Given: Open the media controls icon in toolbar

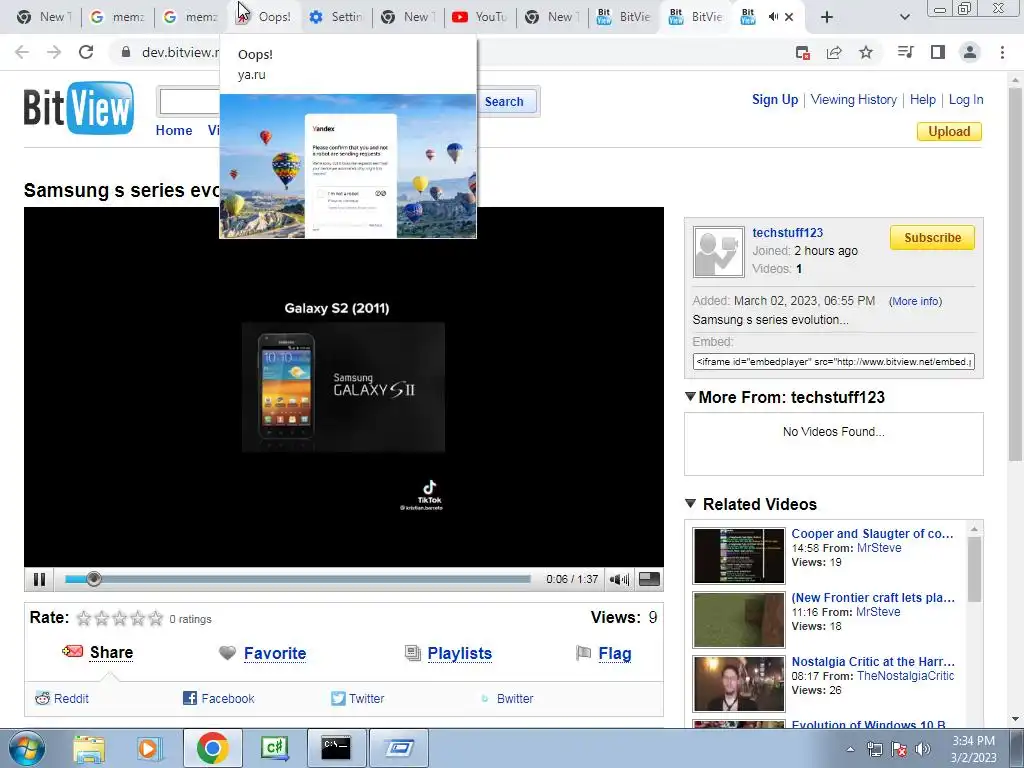Looking at the screenshot, I should [x=905, y=52].
